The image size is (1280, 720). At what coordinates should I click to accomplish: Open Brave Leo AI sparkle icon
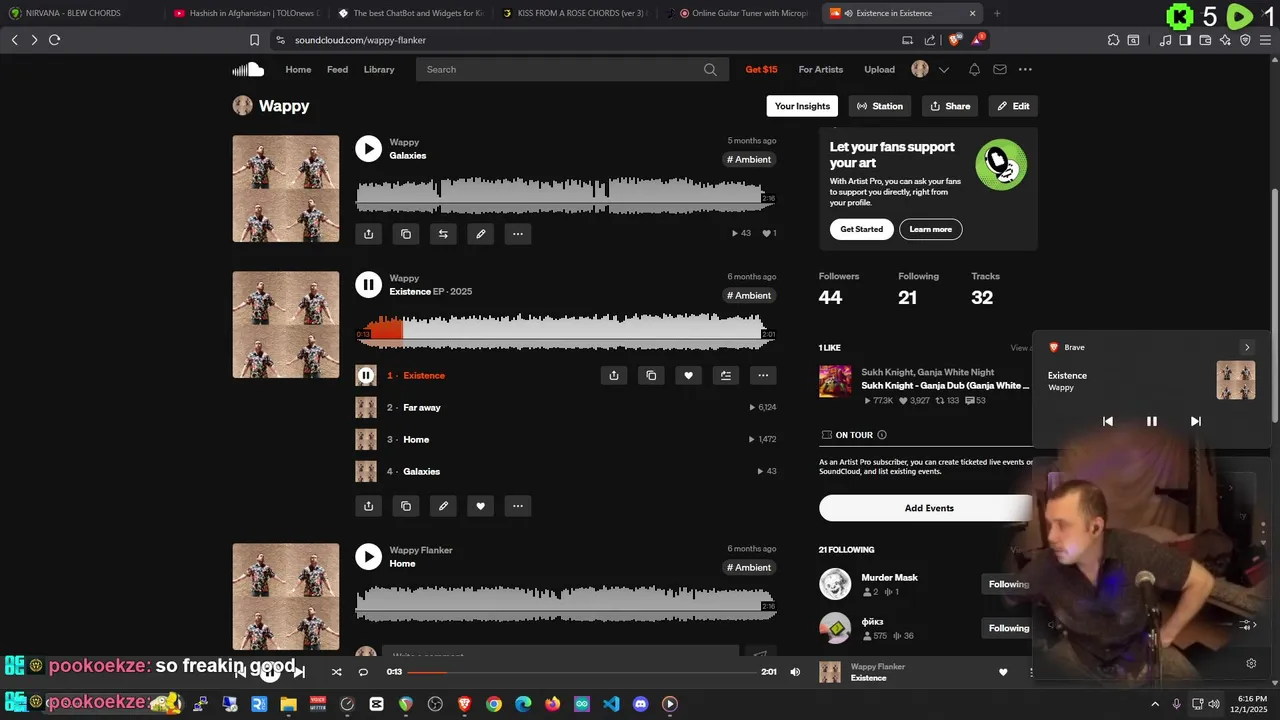[1225, 40]
